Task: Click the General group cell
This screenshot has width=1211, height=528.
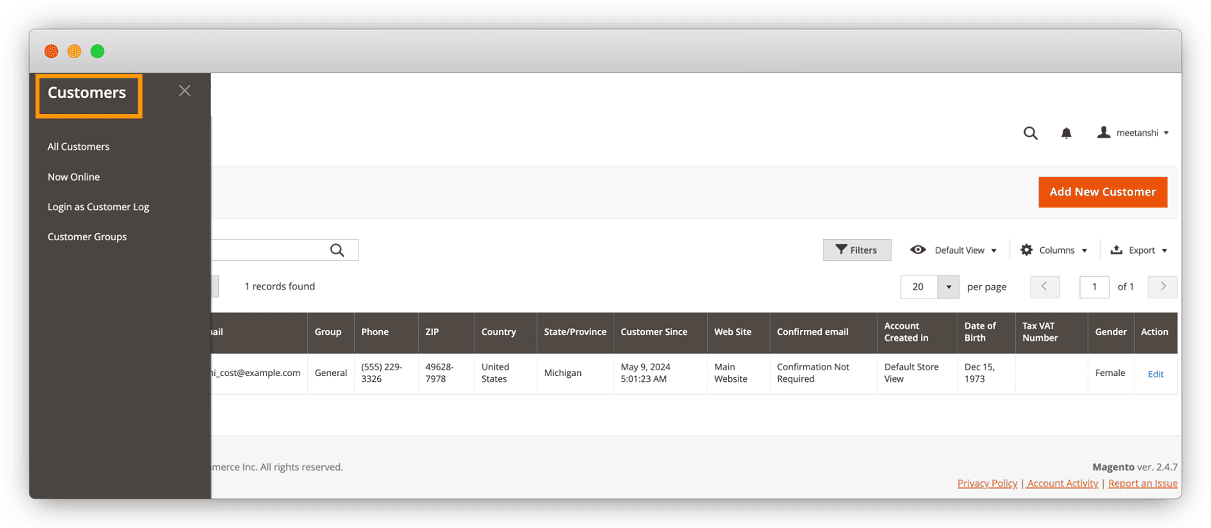Action: (331, 373)
